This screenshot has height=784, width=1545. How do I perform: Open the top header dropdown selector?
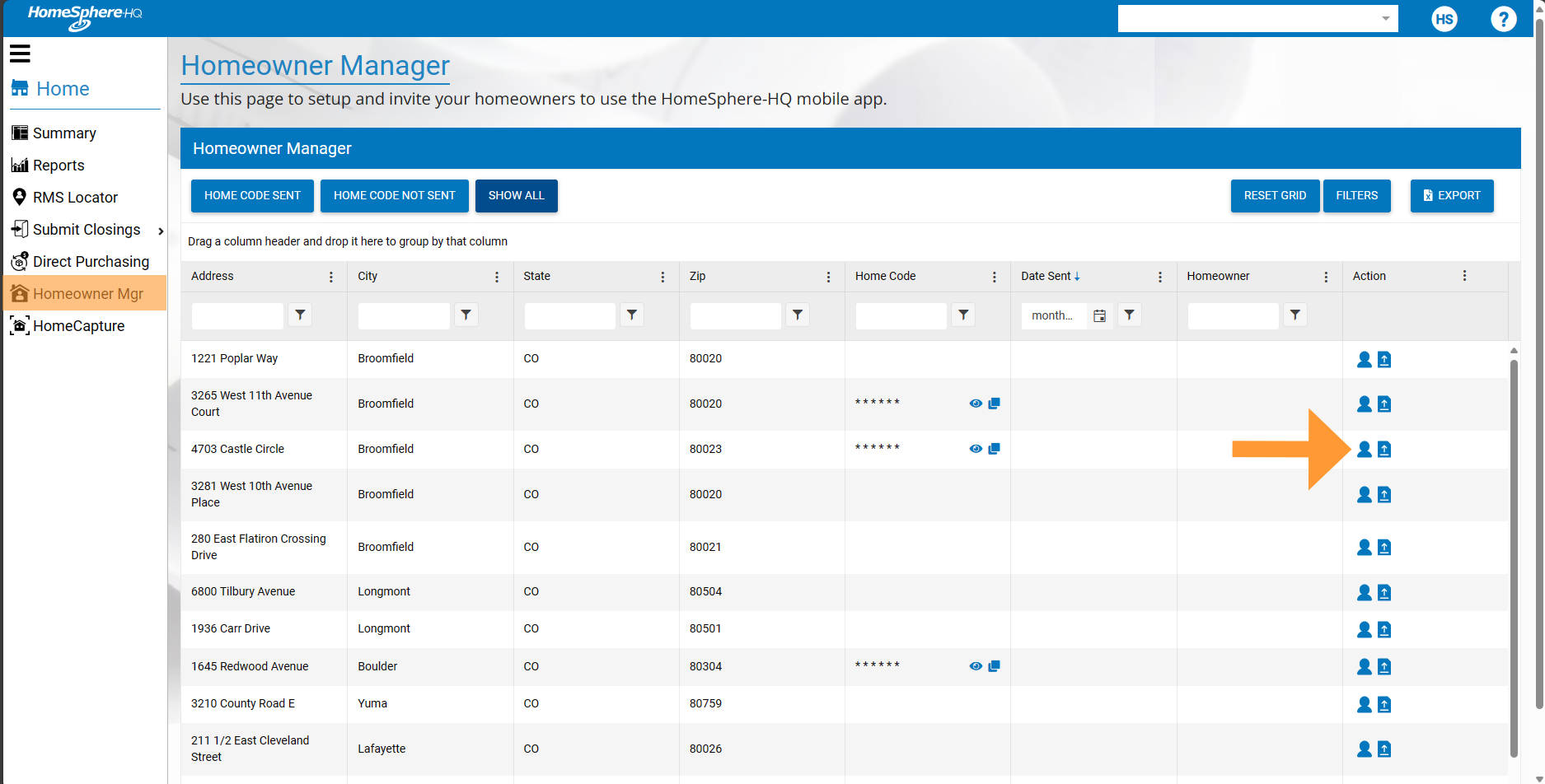coord(1257,18)
